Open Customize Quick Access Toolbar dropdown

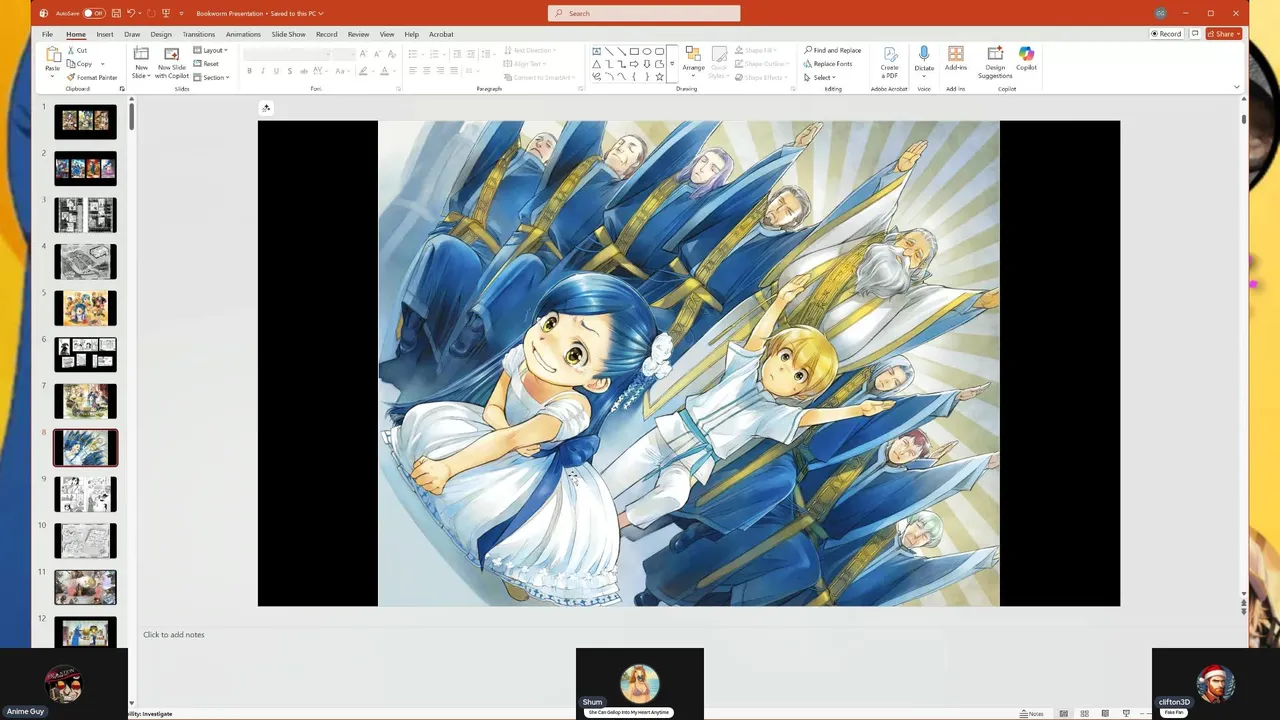182,13
